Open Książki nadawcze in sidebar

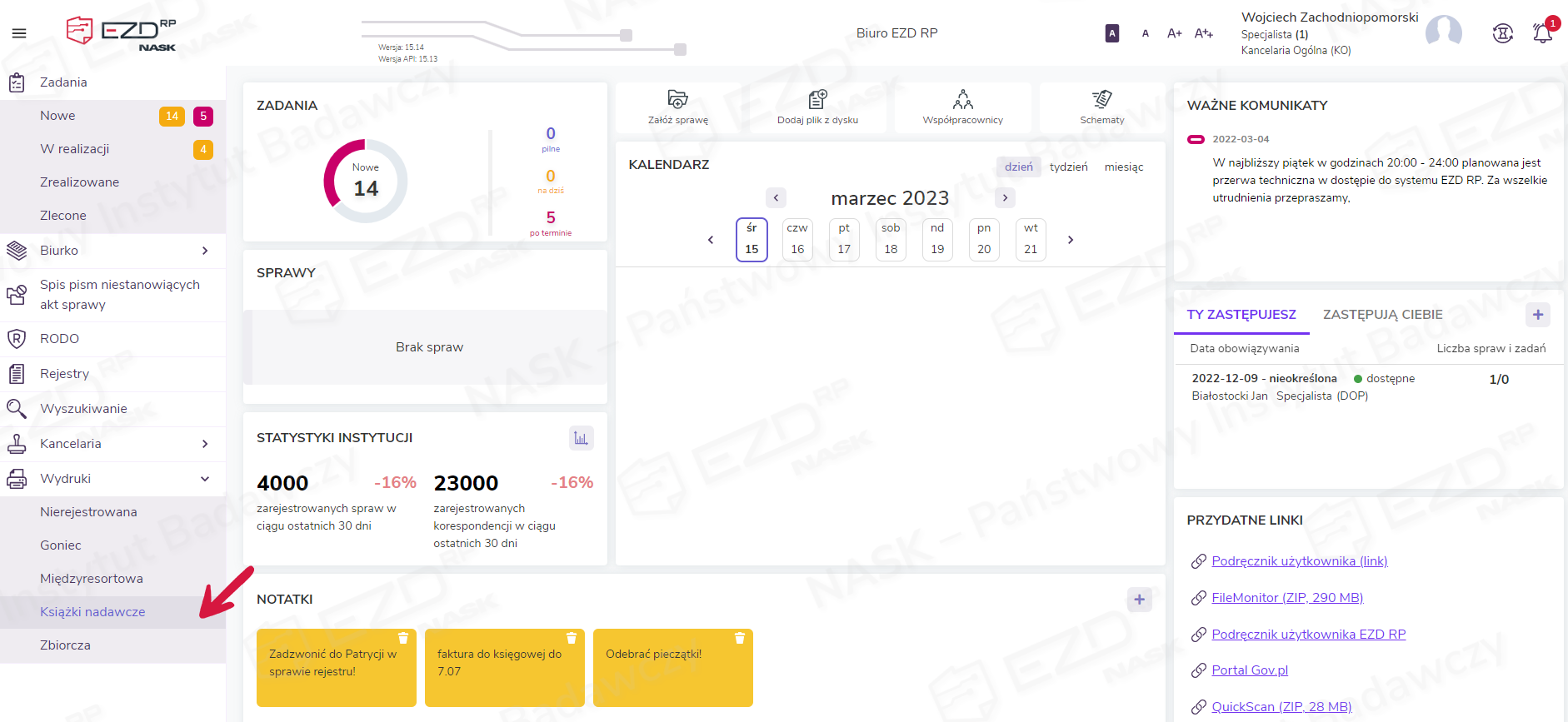click(x=92, y=612)
